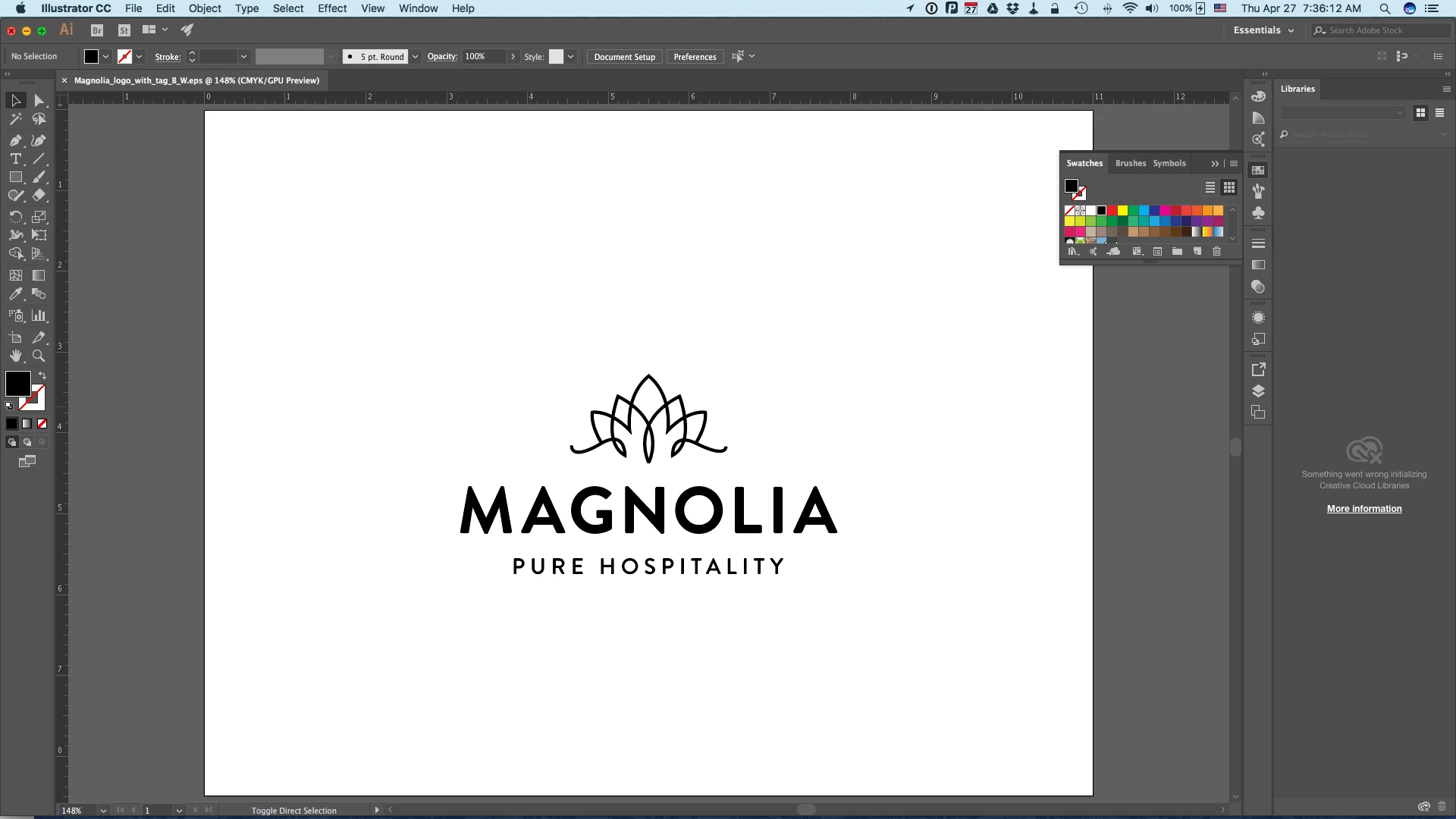Switch the Swatches panel to thumbnail grid view
The image size is (1456, 819).
point(1229,187)
